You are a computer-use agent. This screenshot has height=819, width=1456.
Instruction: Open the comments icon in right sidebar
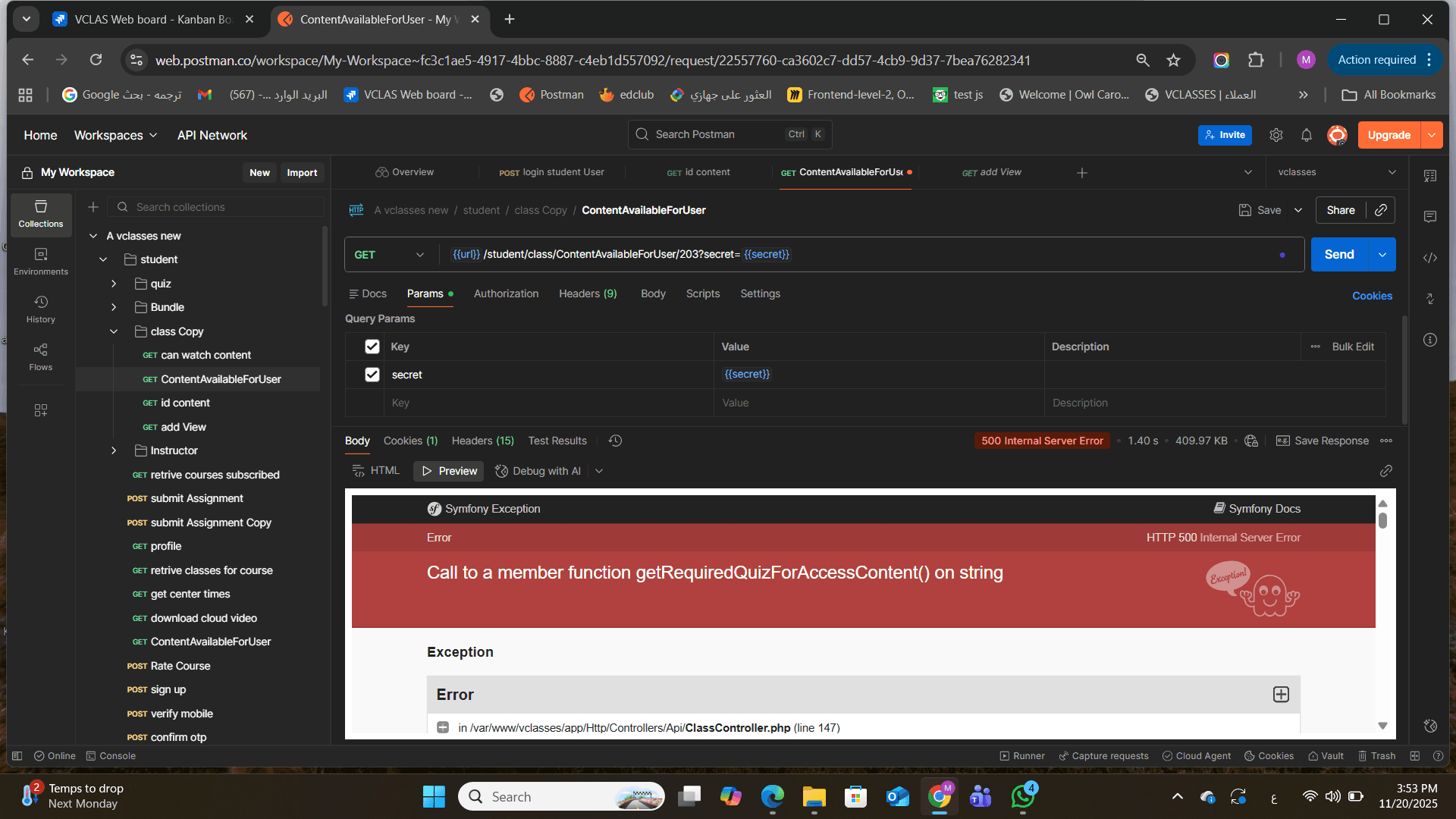click(x=1430, y=217)
